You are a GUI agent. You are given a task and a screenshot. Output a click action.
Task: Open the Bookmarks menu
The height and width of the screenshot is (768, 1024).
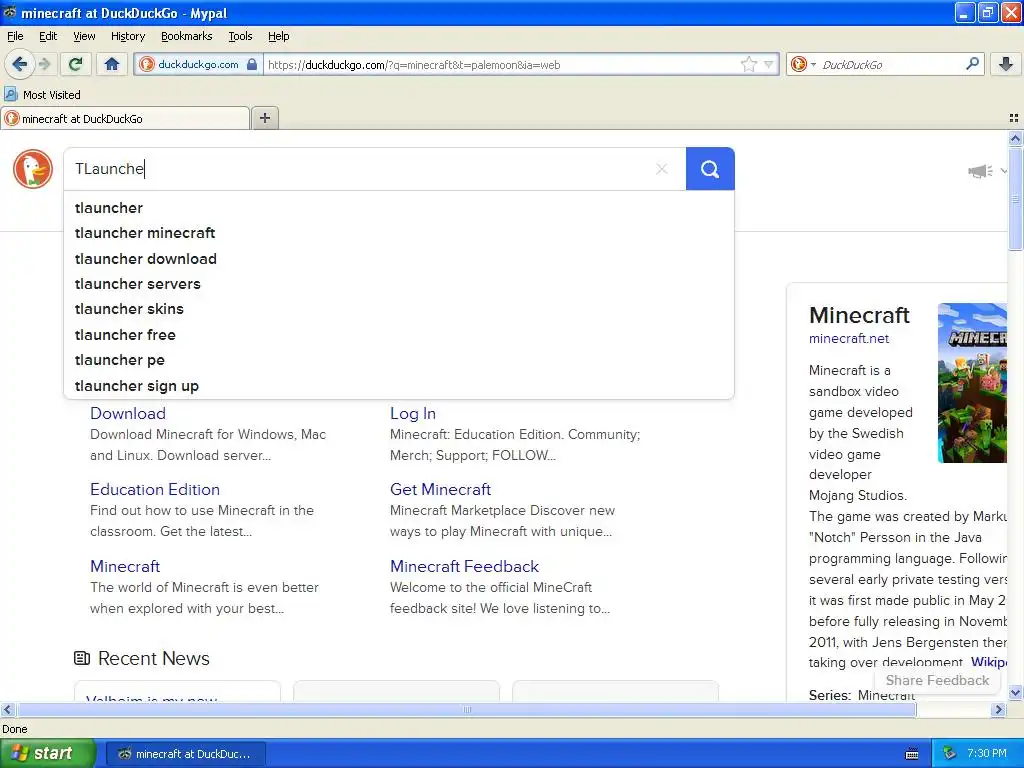(186, 36)
